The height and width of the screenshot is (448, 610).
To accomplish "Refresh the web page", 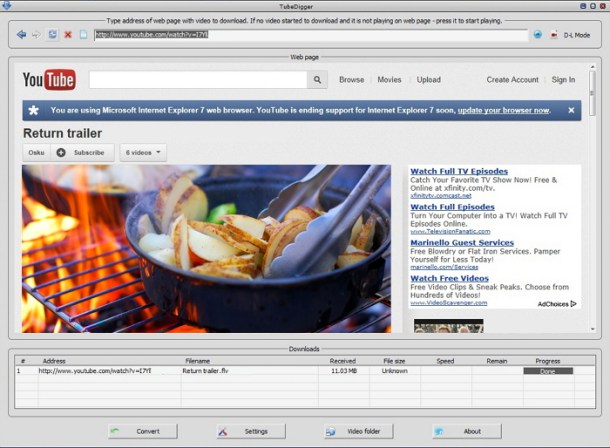I will pos(52,34).
